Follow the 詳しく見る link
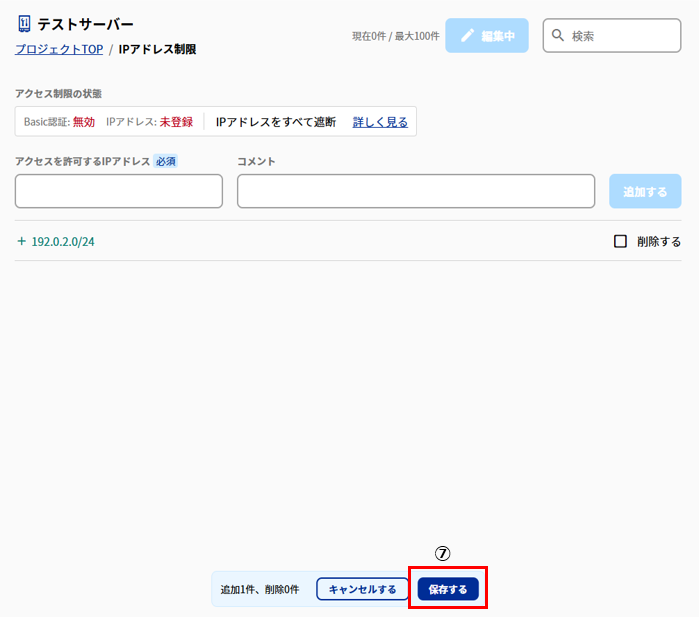Viewport: 699px width, 617px height. click(x=380, y=122)
